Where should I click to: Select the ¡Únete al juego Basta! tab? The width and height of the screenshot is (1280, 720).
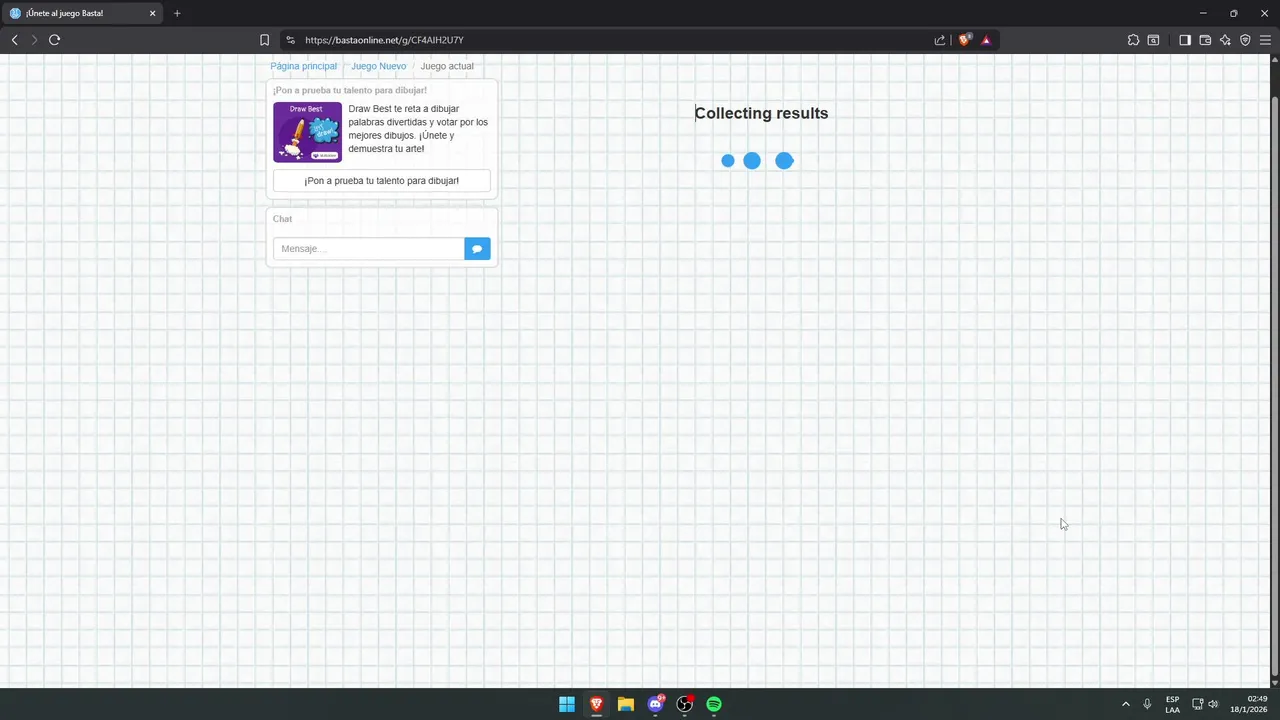tap(83, 13)
